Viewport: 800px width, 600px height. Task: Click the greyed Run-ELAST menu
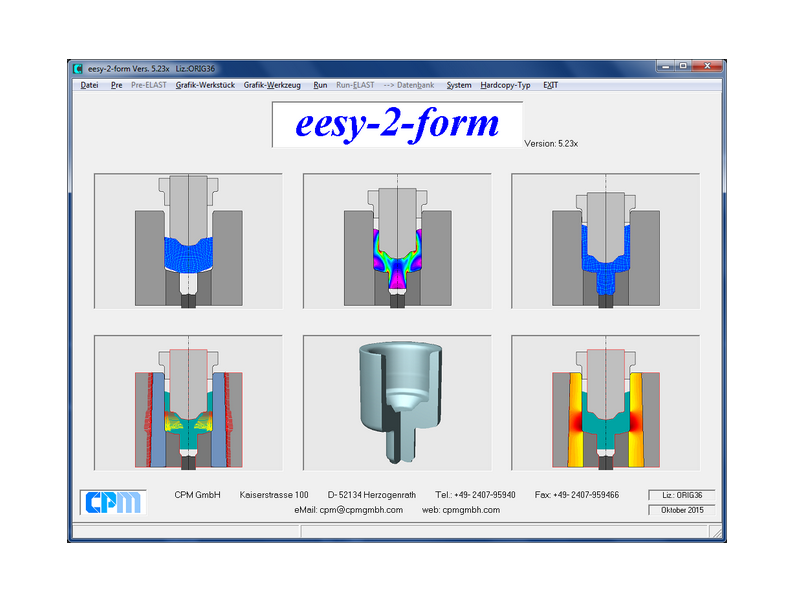click(355, 85)
